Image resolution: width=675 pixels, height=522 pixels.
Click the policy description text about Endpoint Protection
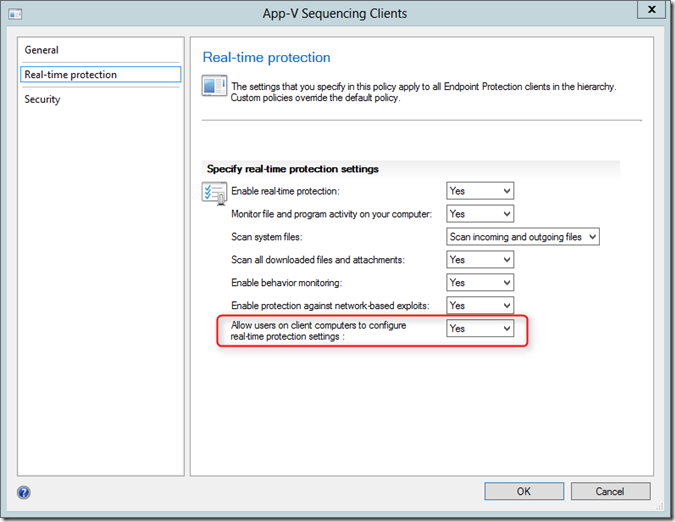(423, 92)
